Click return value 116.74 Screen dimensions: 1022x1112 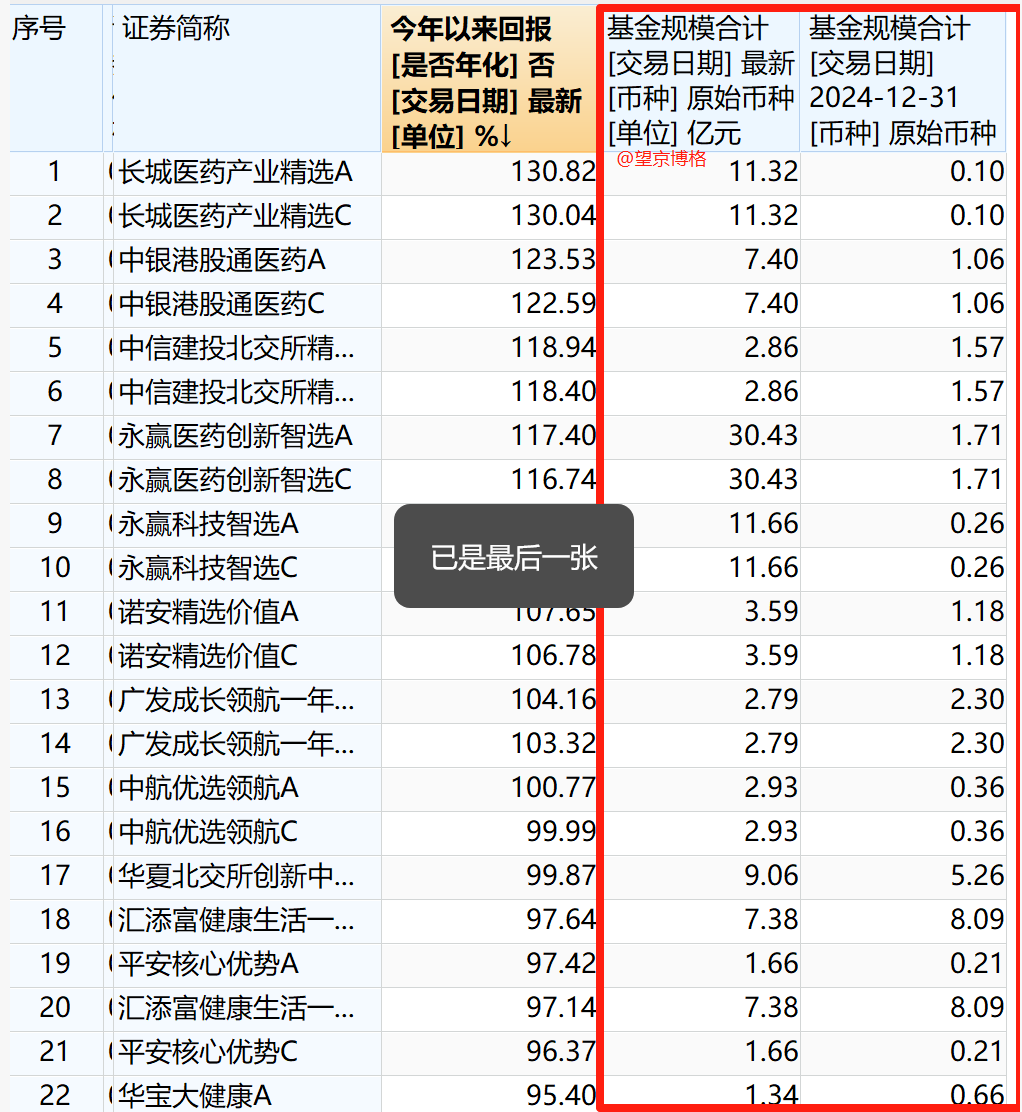click(553, 479)
